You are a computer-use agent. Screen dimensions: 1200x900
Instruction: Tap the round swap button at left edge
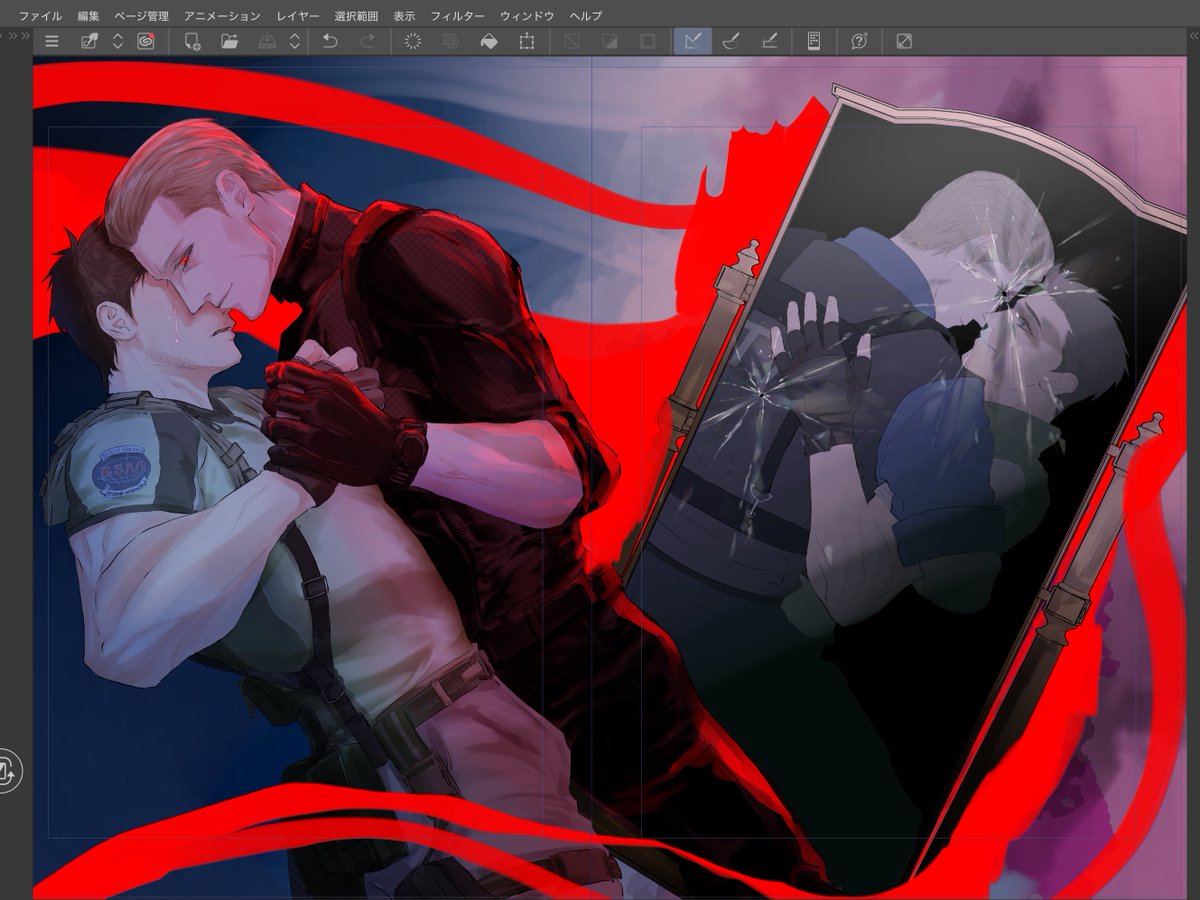pyautogui.click(x=6, y=772)
